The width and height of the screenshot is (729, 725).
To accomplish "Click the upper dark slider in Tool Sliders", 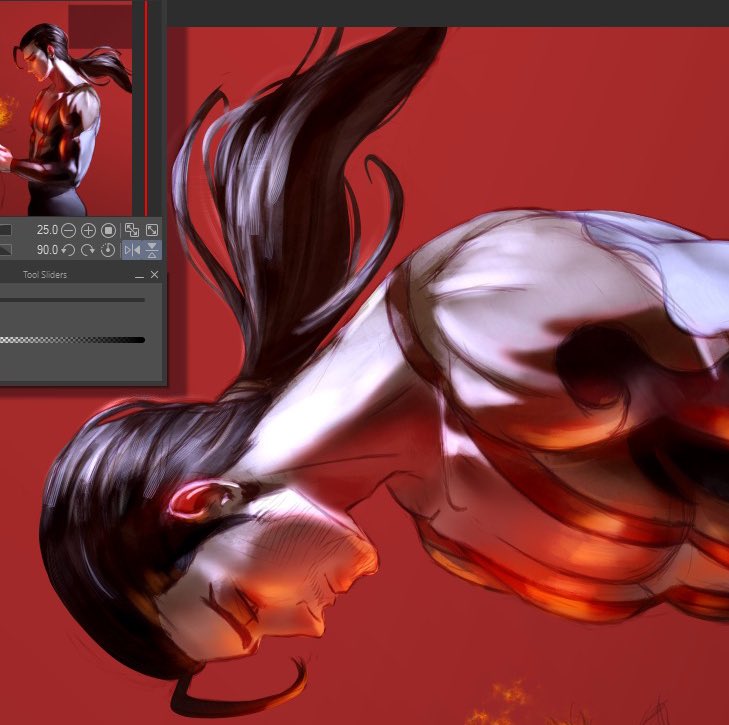I will point(73,300).
